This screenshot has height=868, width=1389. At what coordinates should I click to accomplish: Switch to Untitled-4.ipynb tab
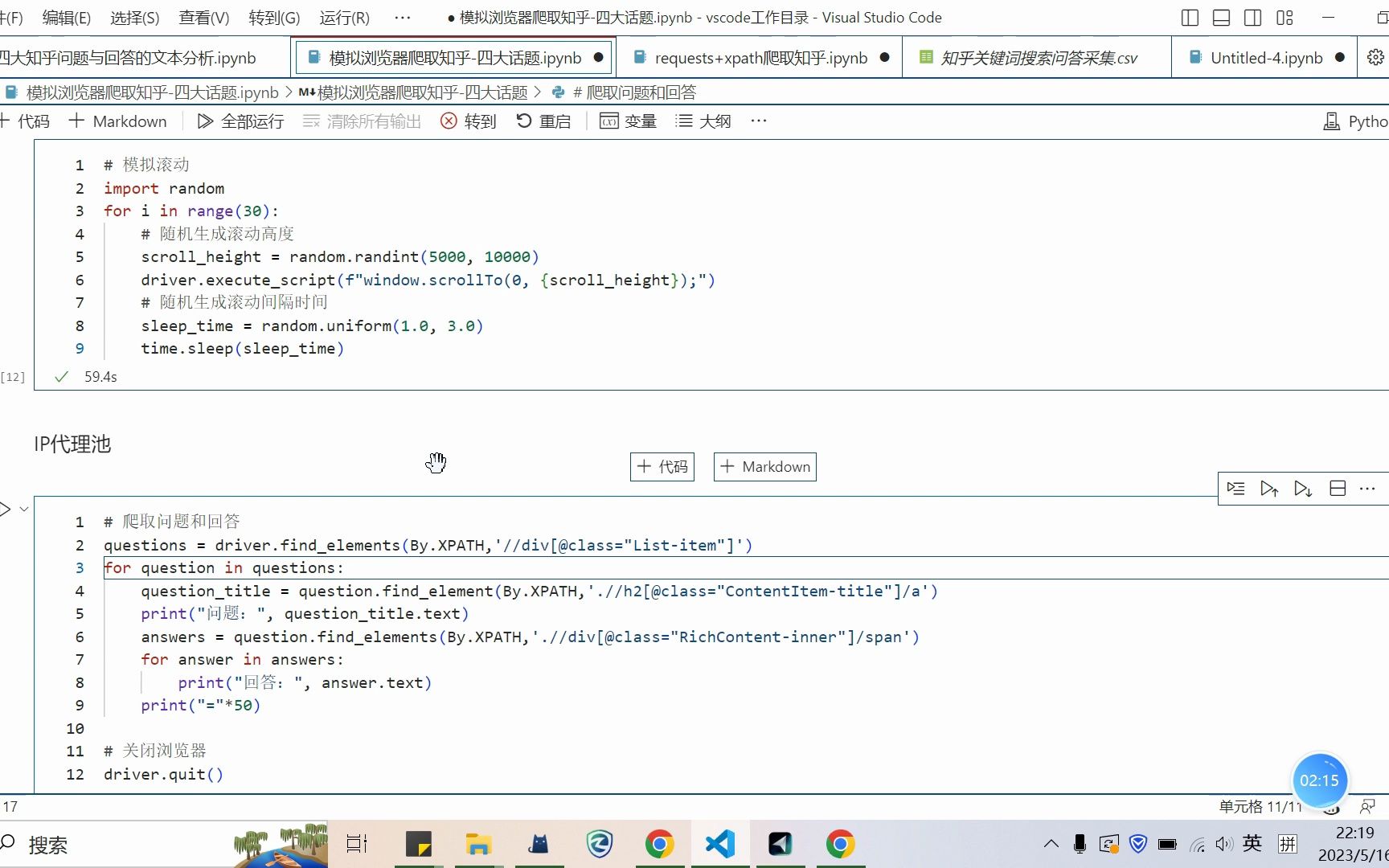coord(1266,58)
